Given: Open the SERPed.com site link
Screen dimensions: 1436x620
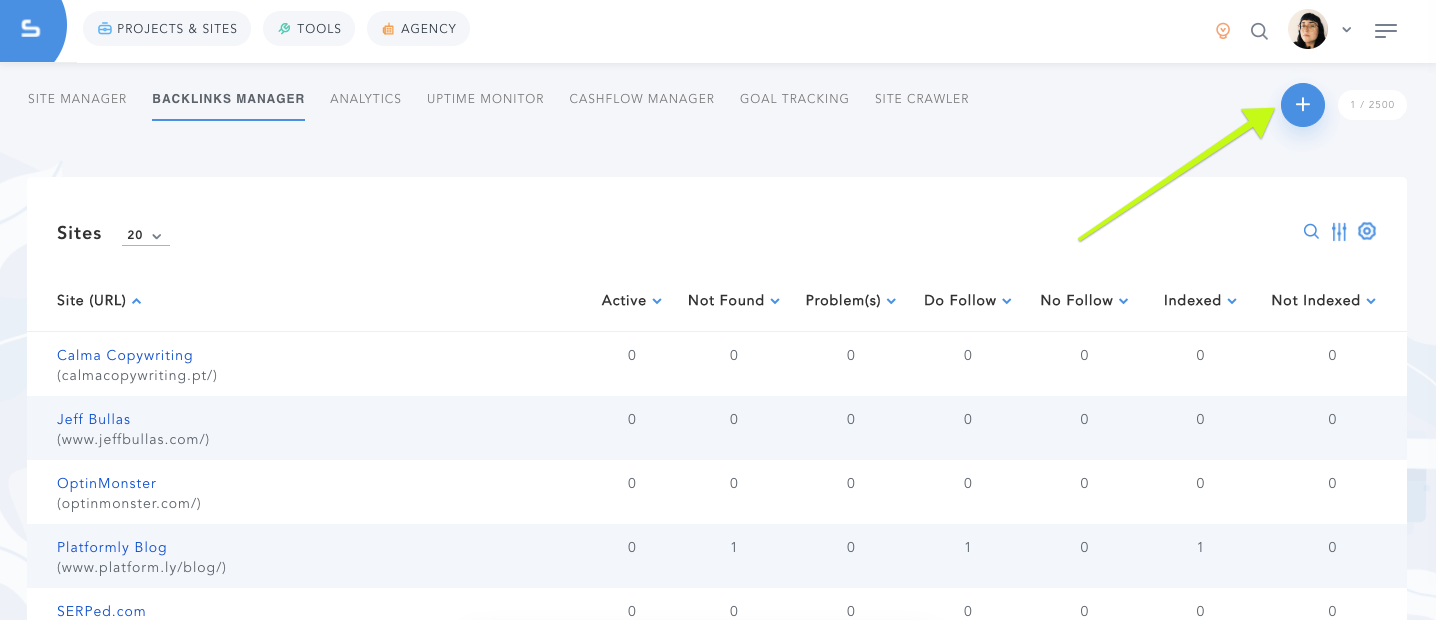Looking at the screenshot, I should point(101,611).
